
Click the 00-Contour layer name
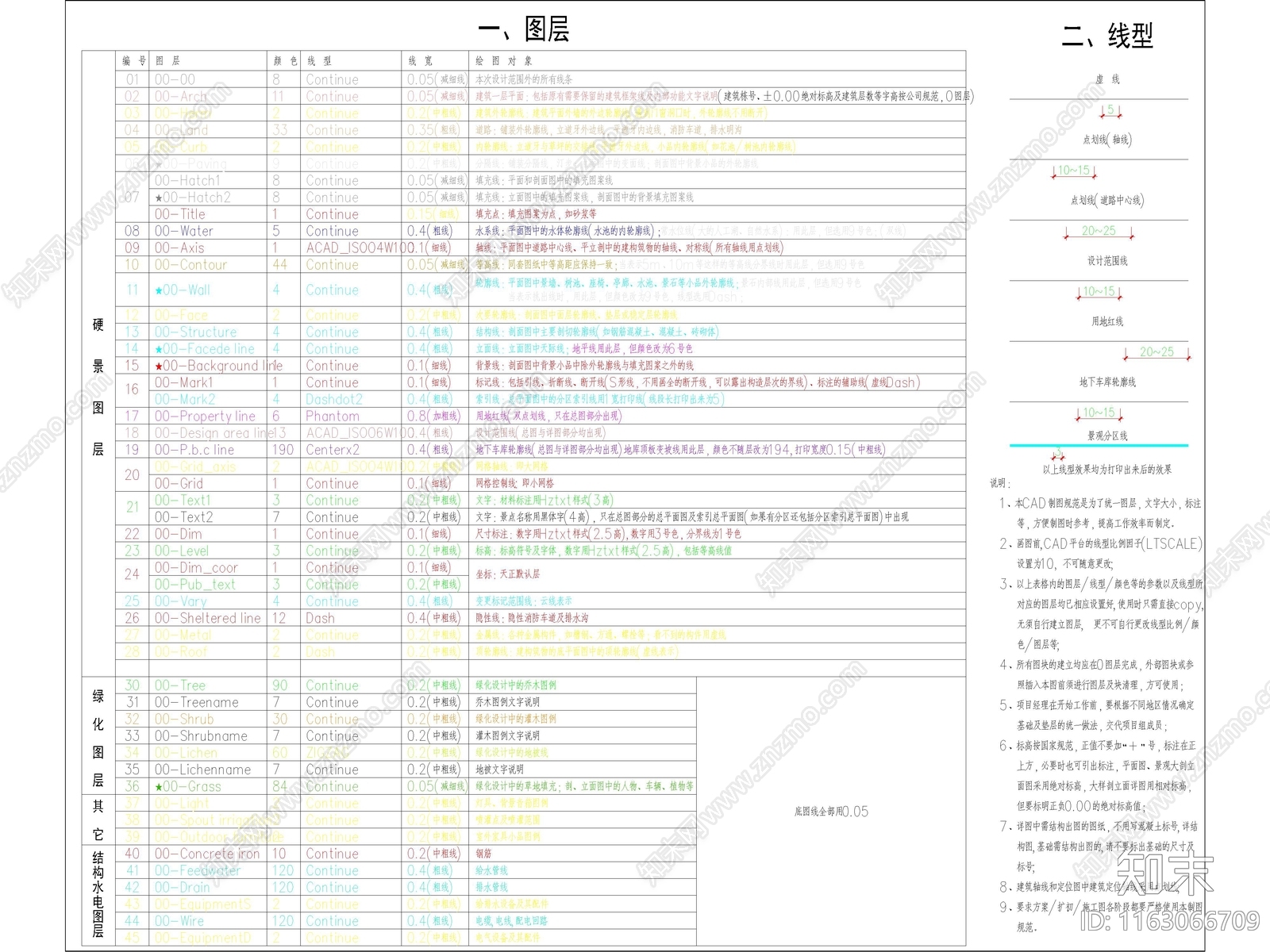[x=190, y=264]
